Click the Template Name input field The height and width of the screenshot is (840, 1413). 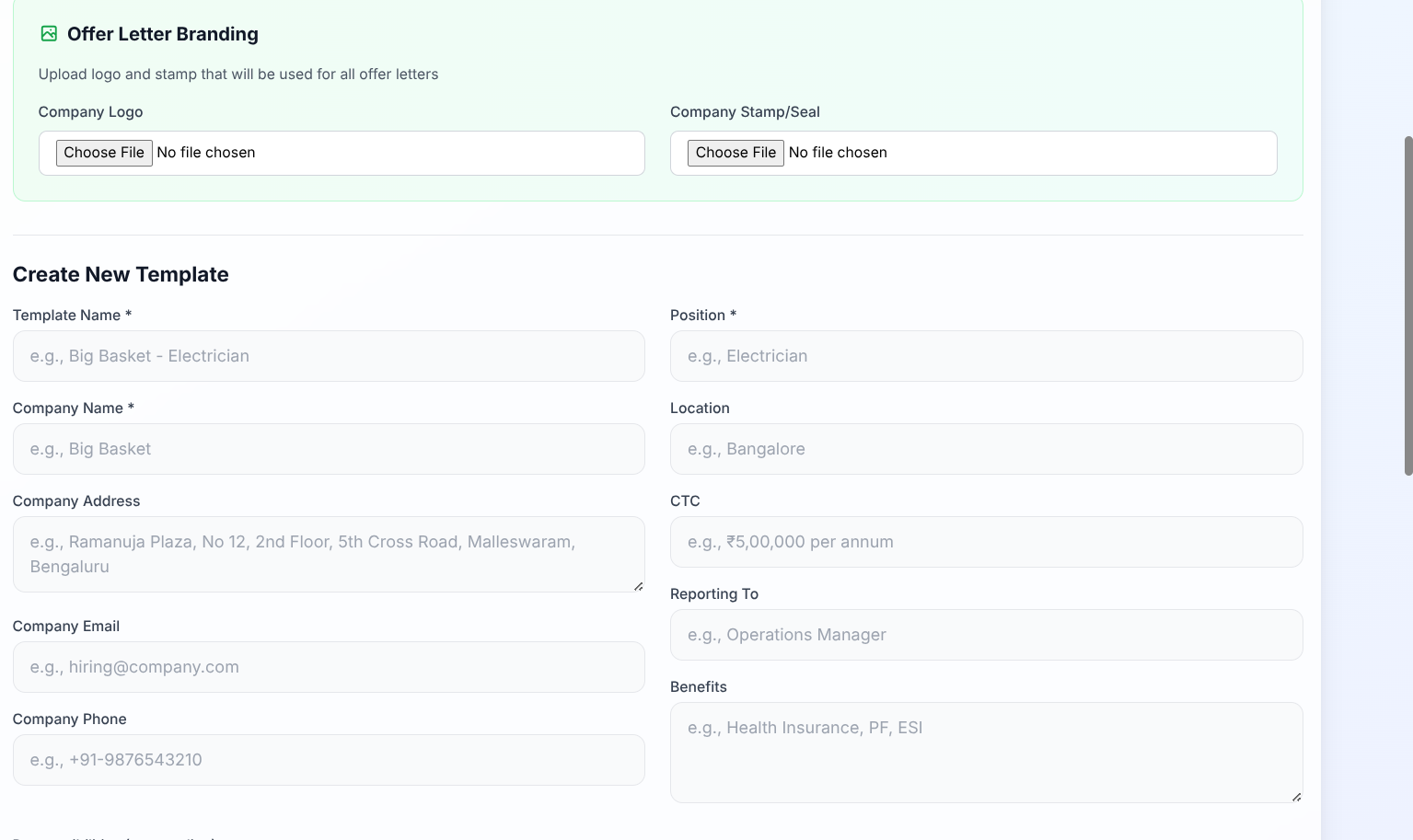(x=329, y=356)
